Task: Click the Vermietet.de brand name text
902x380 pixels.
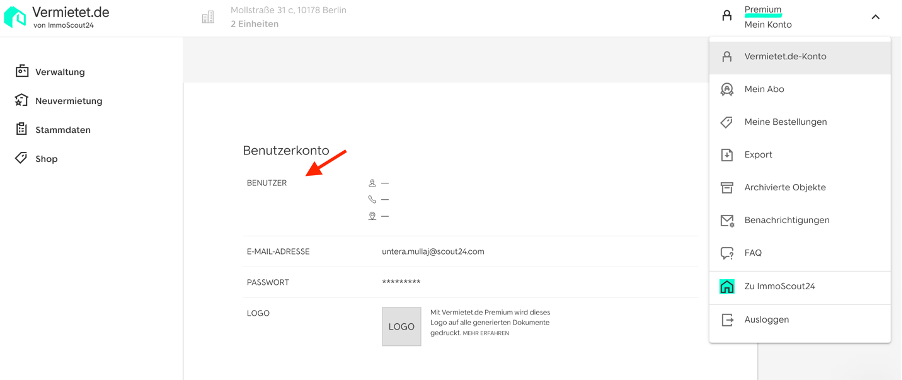Action: pyautogui.click(x=71, y=12)
